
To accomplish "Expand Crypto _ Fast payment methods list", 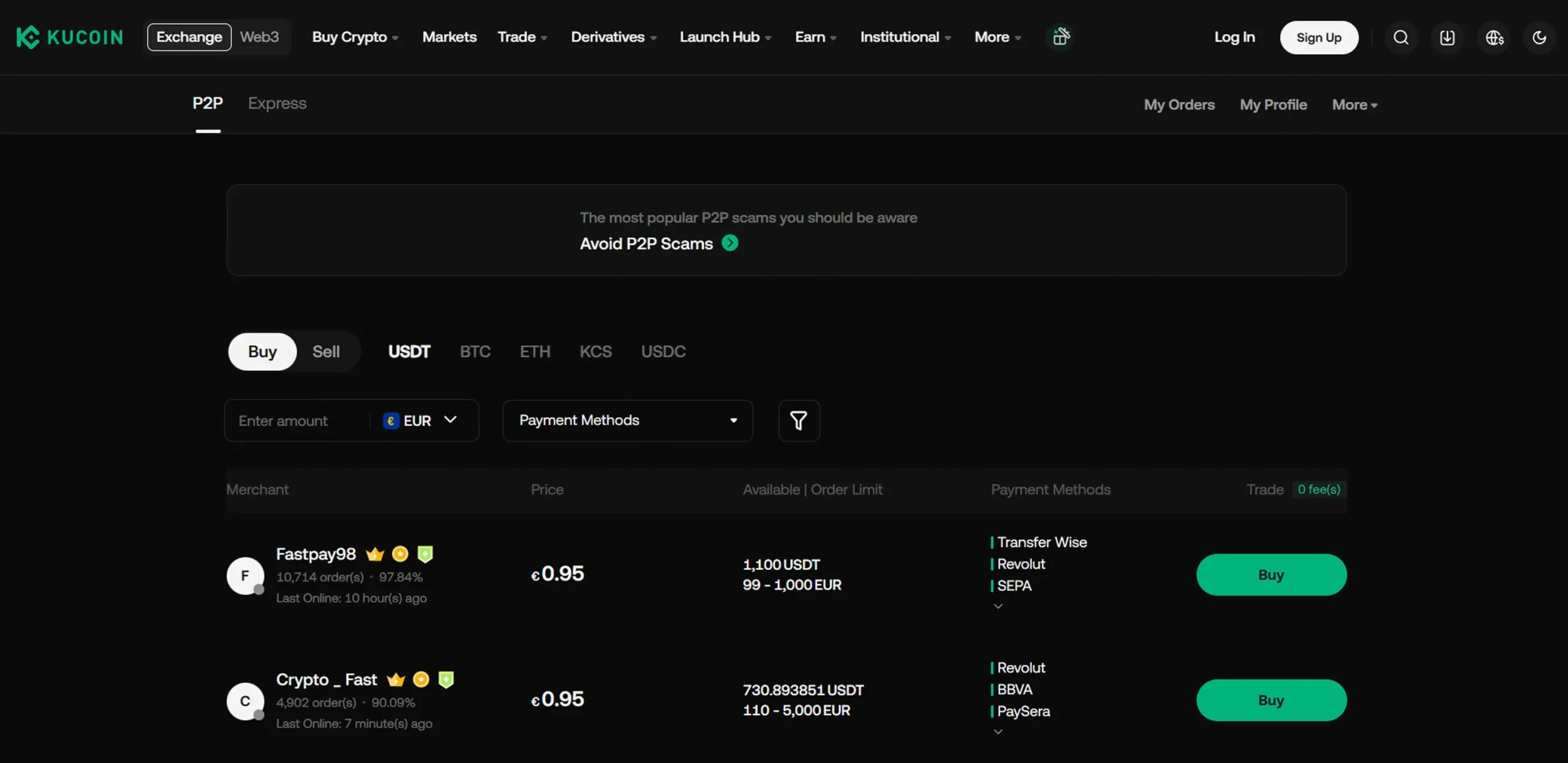I will click(x=998, y=732).
